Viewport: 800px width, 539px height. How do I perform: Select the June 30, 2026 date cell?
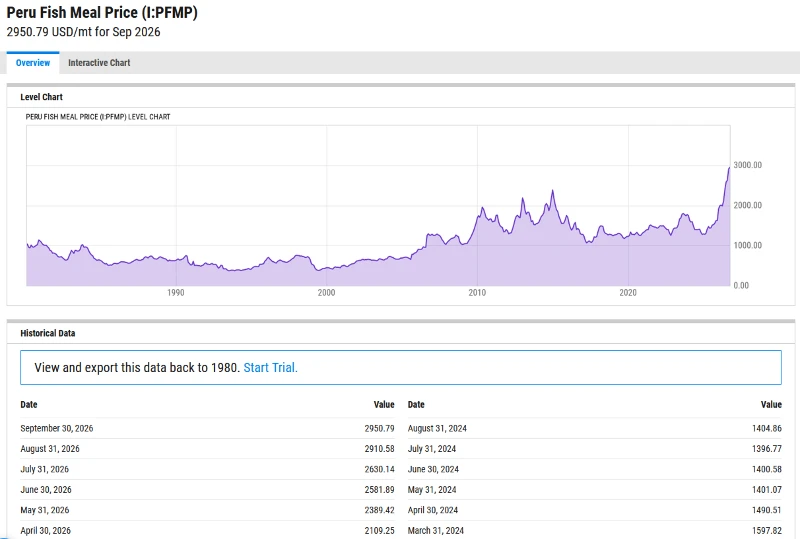[46, 489]
